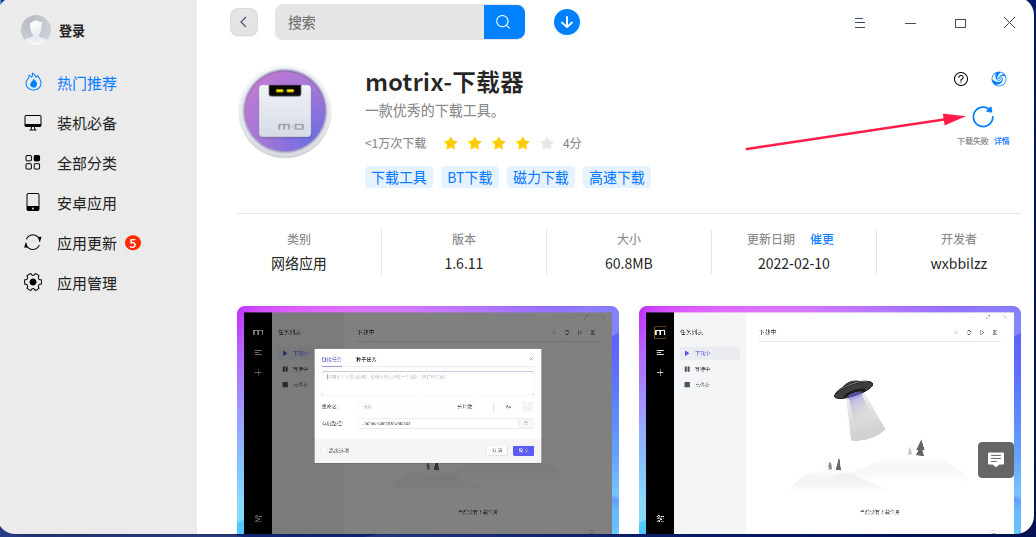Click the 下载工具 tag
Viewport: 1036px width, 537px height.
399,178
